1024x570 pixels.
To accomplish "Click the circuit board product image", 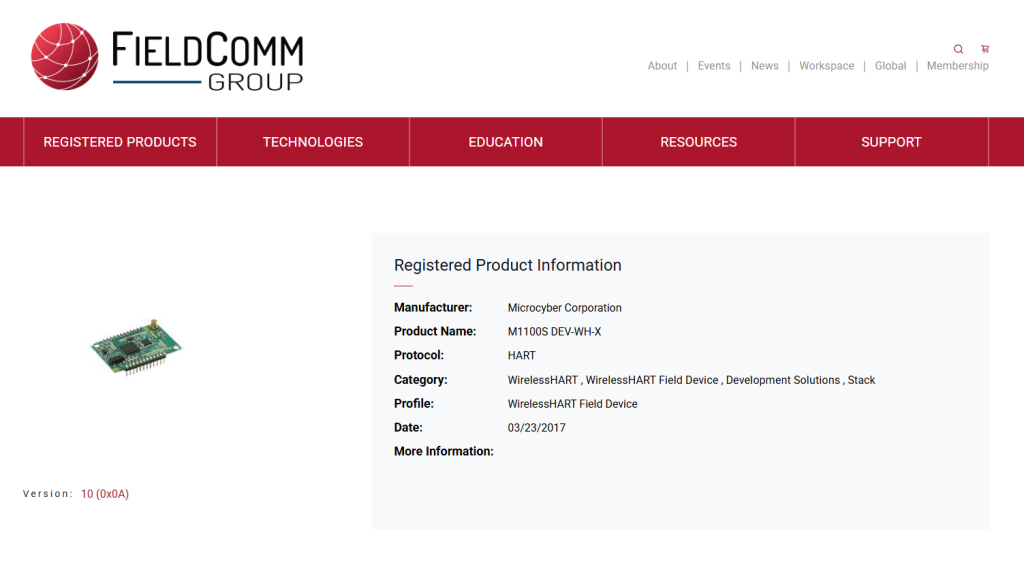I will pyautogui.click(x=137, y=347).
